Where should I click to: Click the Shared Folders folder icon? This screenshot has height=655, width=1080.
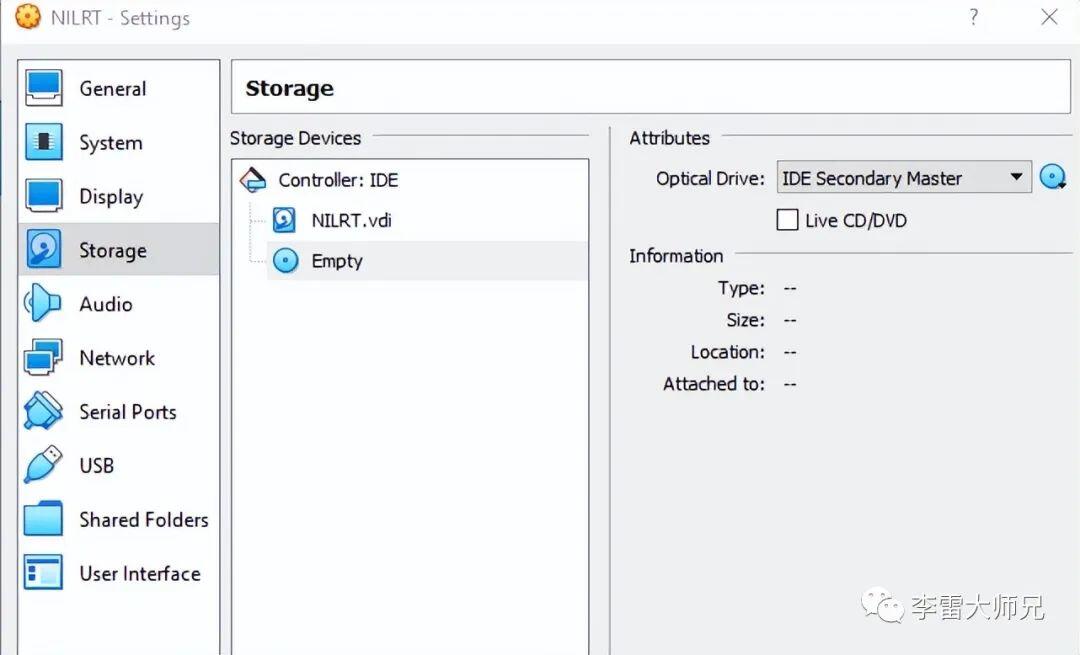click(x=44, y=519)
